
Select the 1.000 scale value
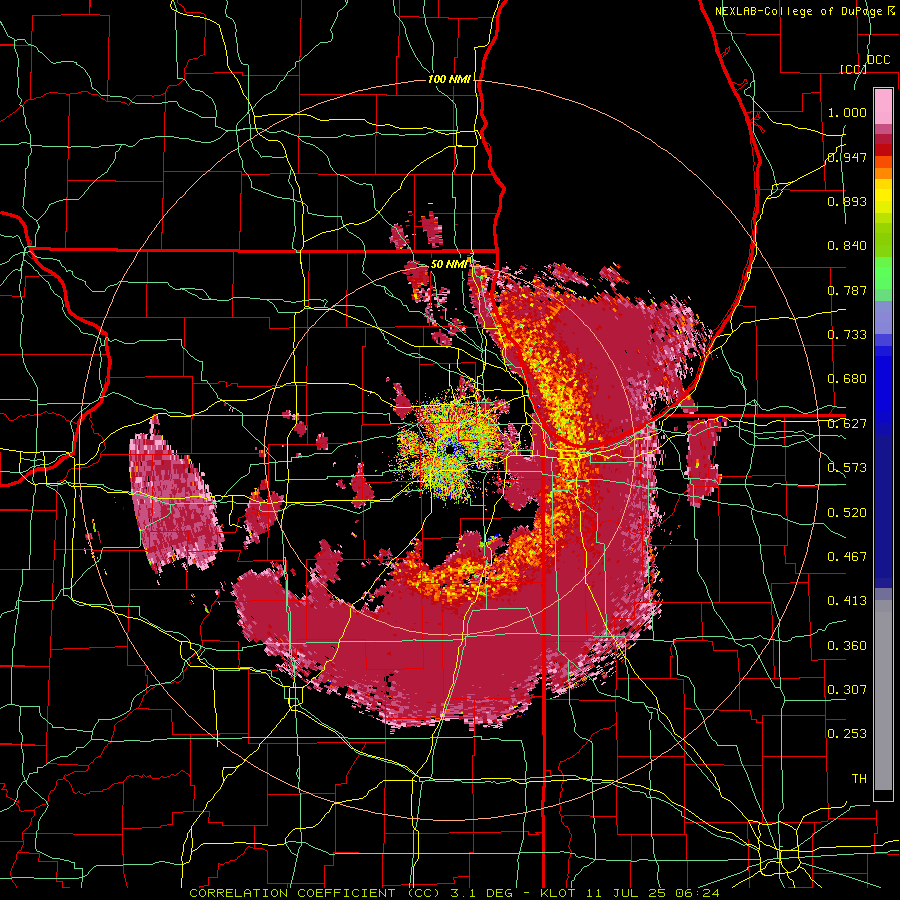pyautogui.click(x=847, y=112)
